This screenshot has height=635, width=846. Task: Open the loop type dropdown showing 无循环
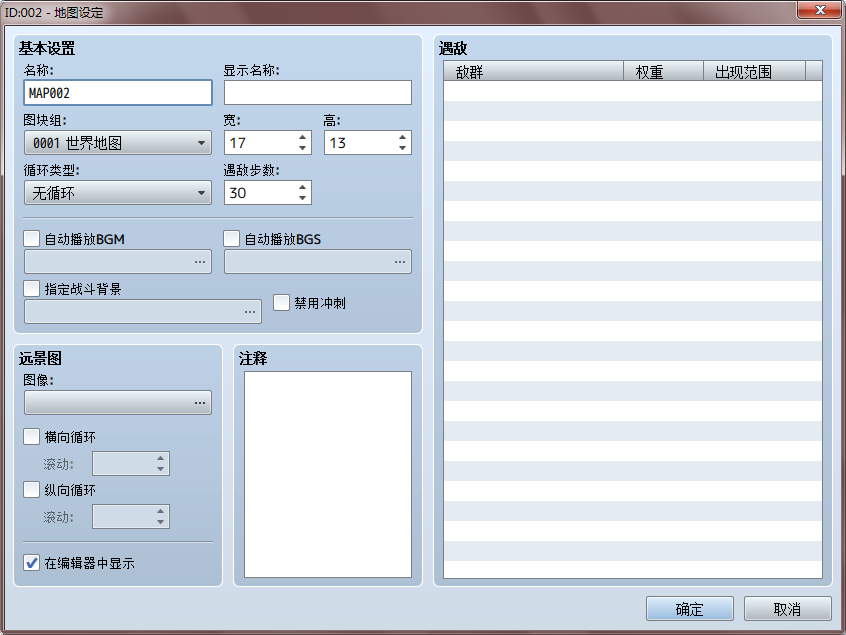point(118,193)
